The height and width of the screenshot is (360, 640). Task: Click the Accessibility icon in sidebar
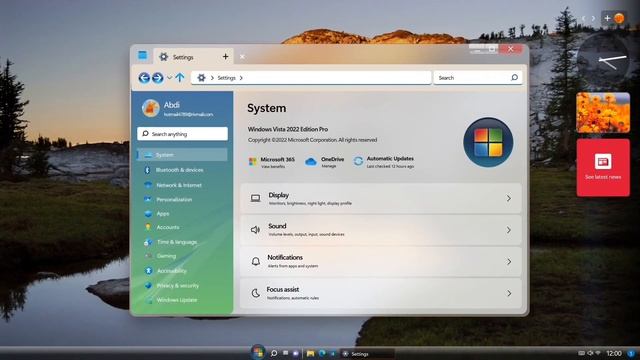point(149,271)
